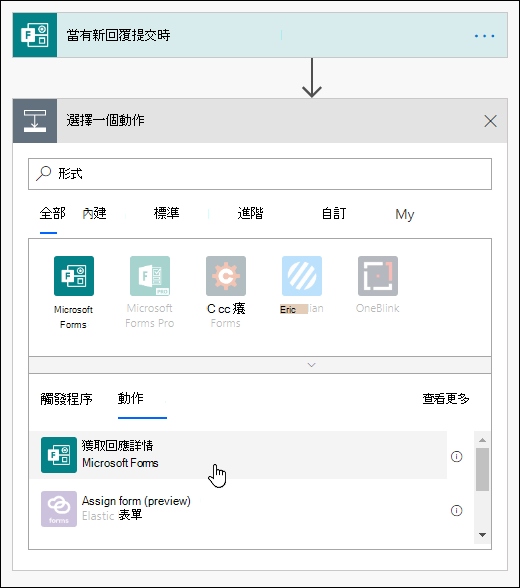
Task: Click the 選擇一個動作 header title
Action: (106, 120)
